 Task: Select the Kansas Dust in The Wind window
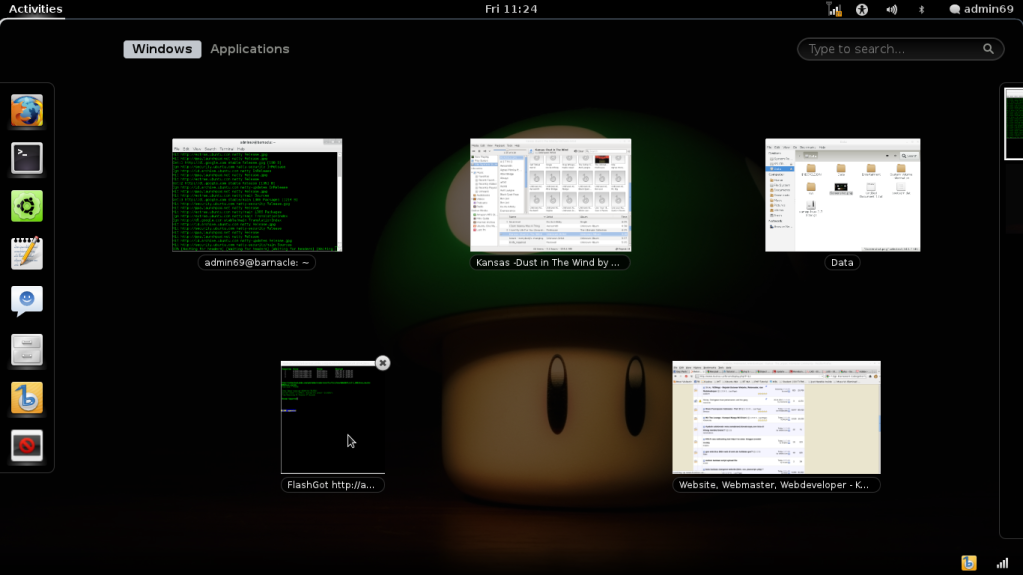click(x=551, y=195)
